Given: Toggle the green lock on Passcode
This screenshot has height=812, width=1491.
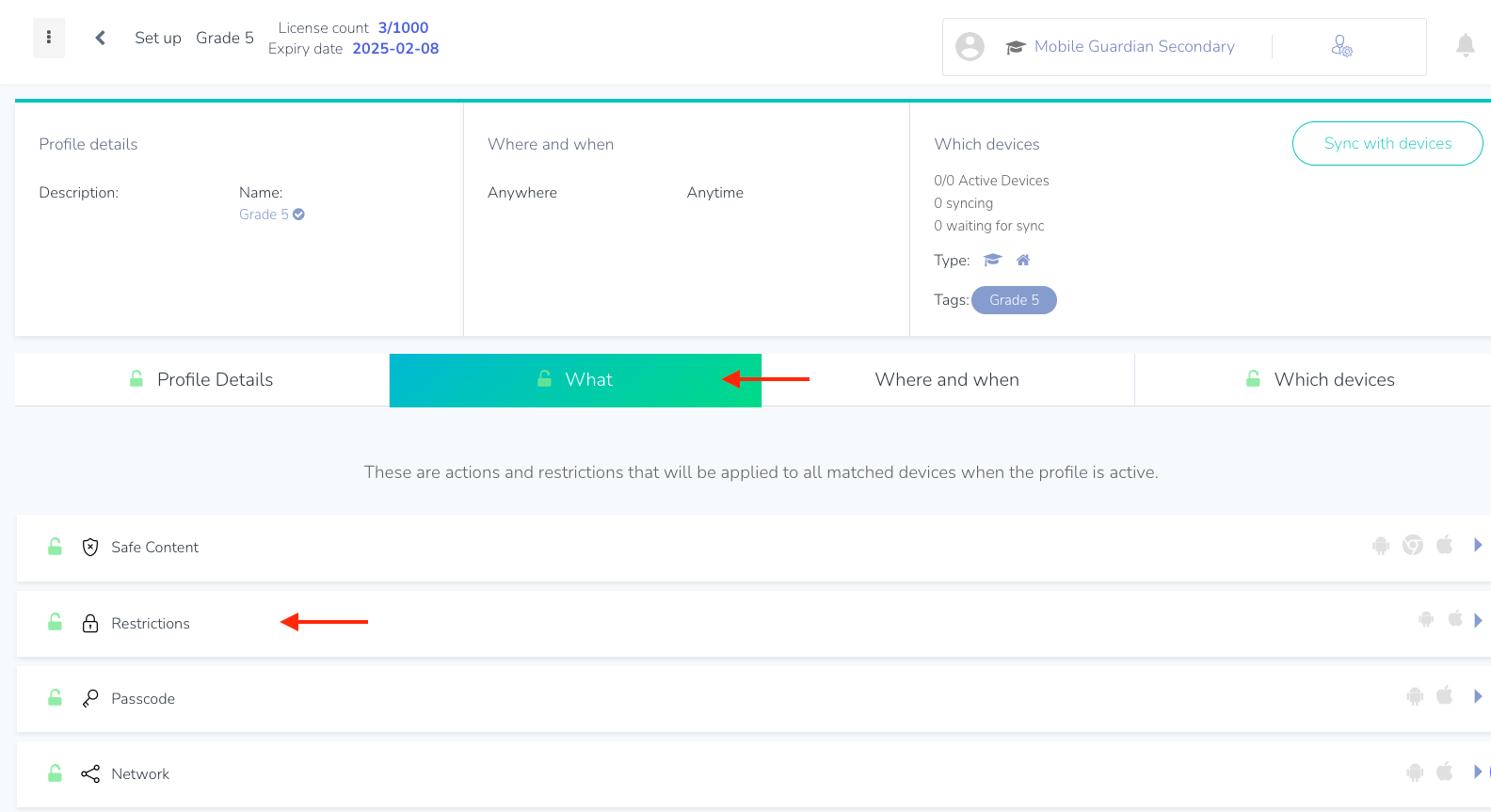Looking at the screenshot, I should pos(55,697).
